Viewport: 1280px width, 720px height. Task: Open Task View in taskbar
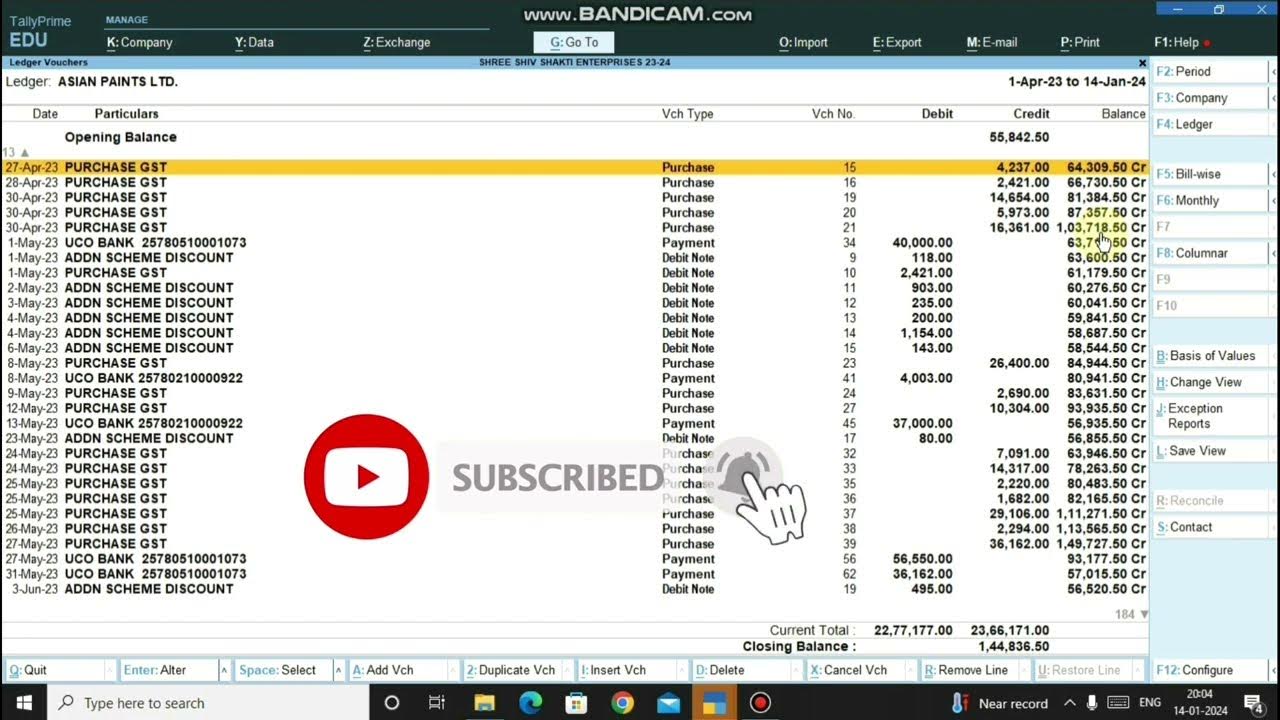437,703
